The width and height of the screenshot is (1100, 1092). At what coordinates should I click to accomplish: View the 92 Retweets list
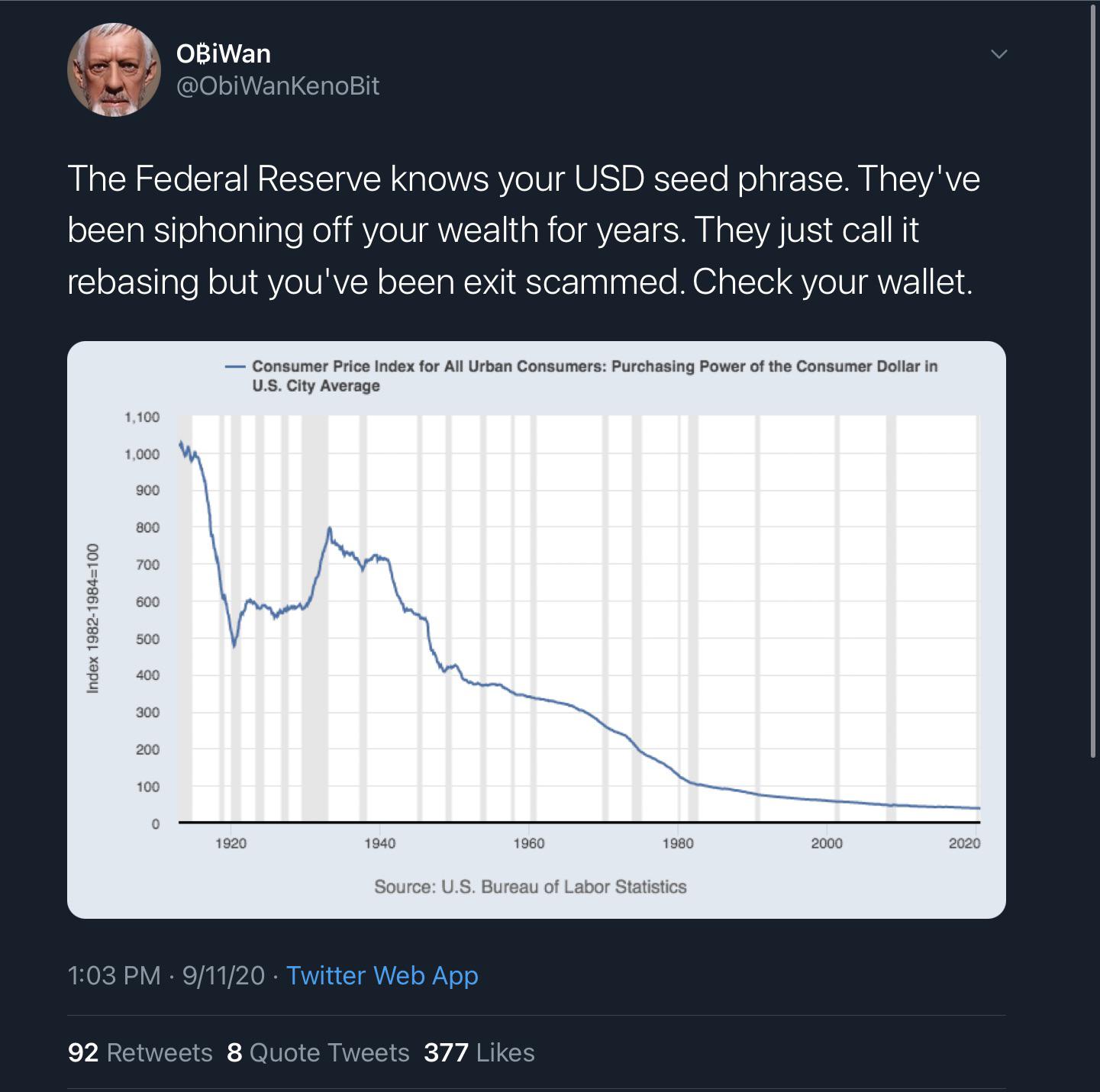[140, 1052]
